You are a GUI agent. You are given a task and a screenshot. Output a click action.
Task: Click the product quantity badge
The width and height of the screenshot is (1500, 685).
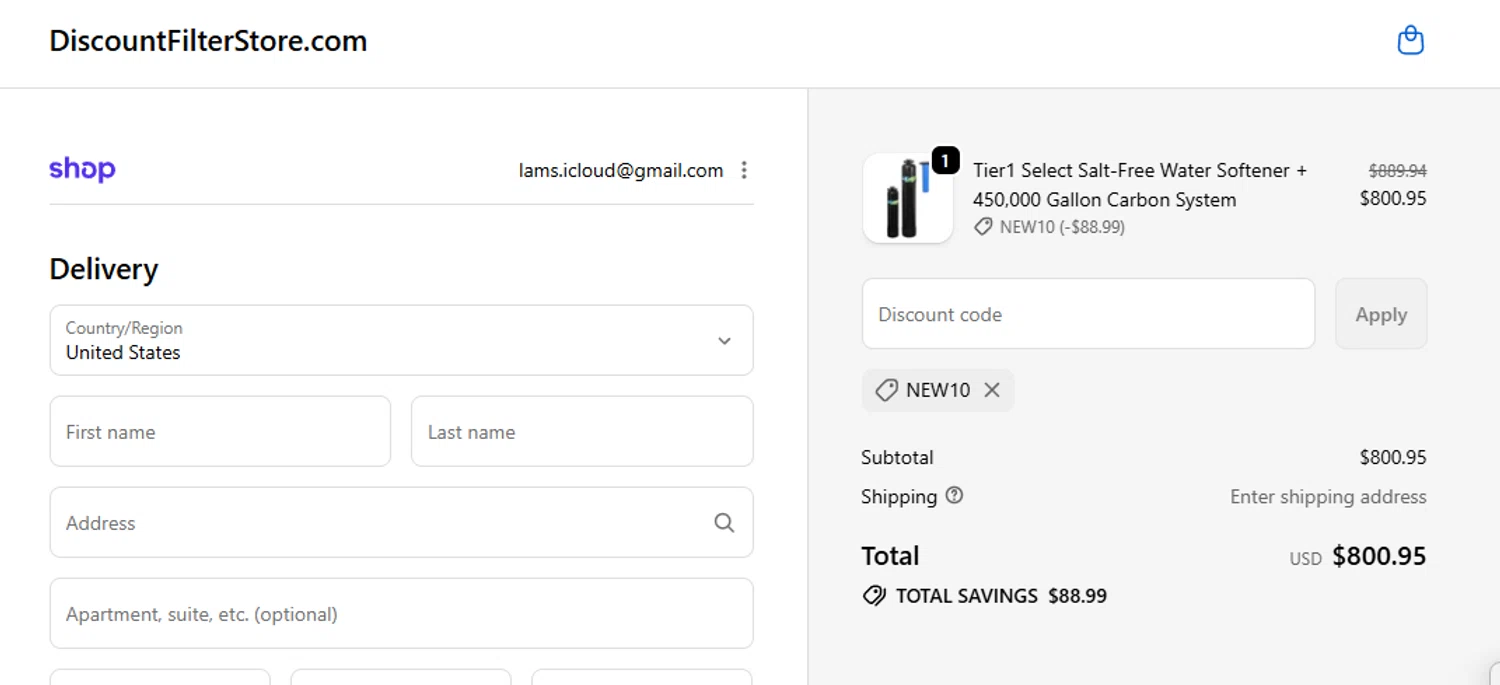pyautogui.click(x=945, y=160)
